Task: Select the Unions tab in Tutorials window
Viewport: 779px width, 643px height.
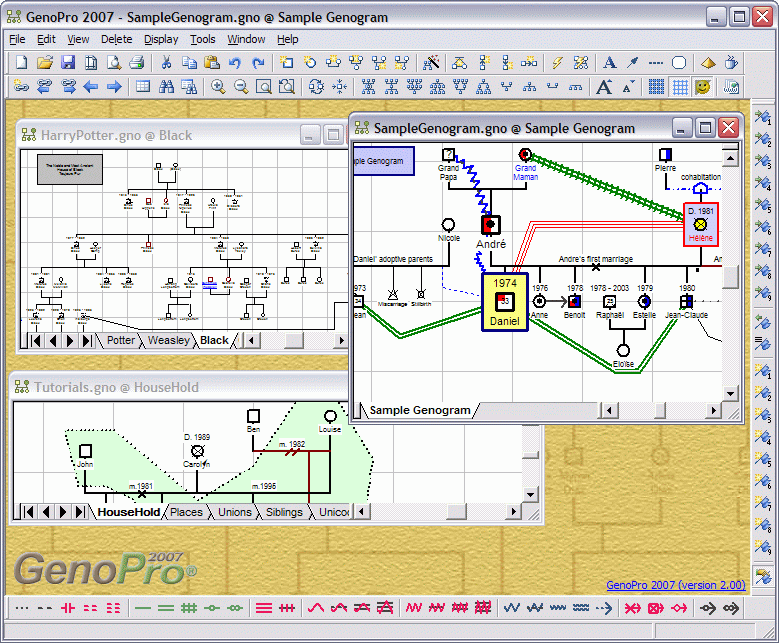Action: 235,512
